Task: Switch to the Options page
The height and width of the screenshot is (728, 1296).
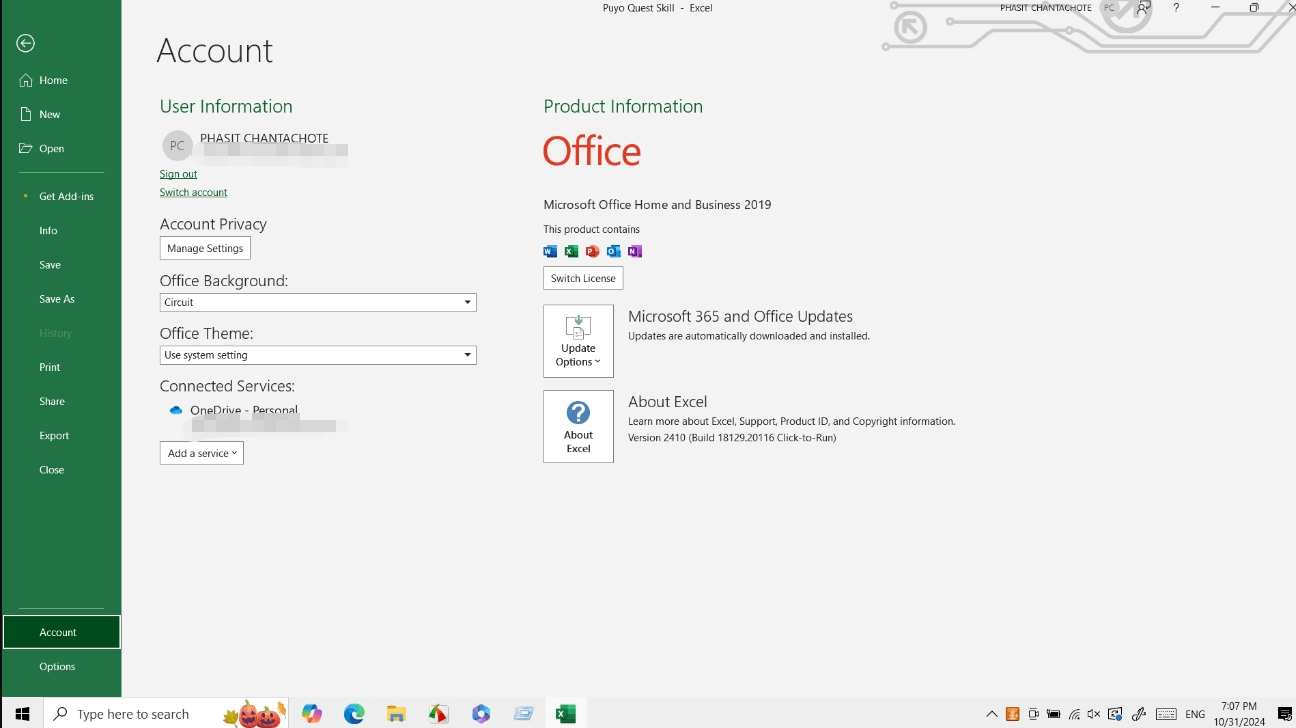Action: pyautogui.click(x=57, y=666)
